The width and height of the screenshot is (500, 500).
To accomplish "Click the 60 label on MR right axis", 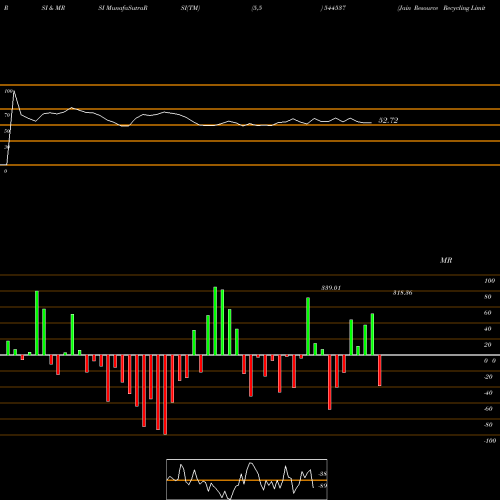I will click(x=488, y=313).
